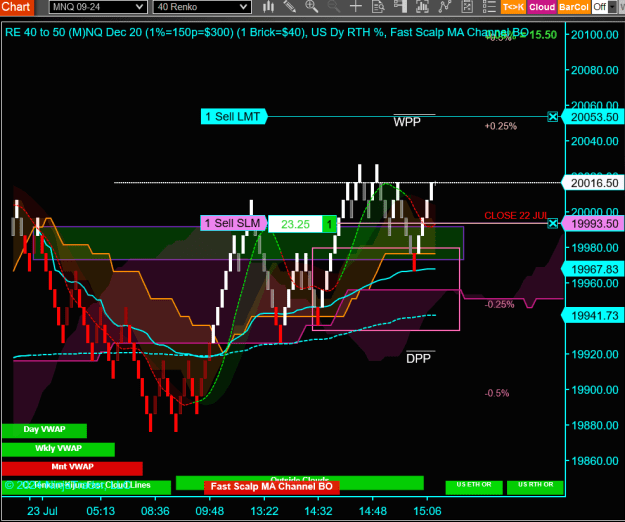Activate the crosshair cursor tool
625x522 pixels.
(356, 6)
